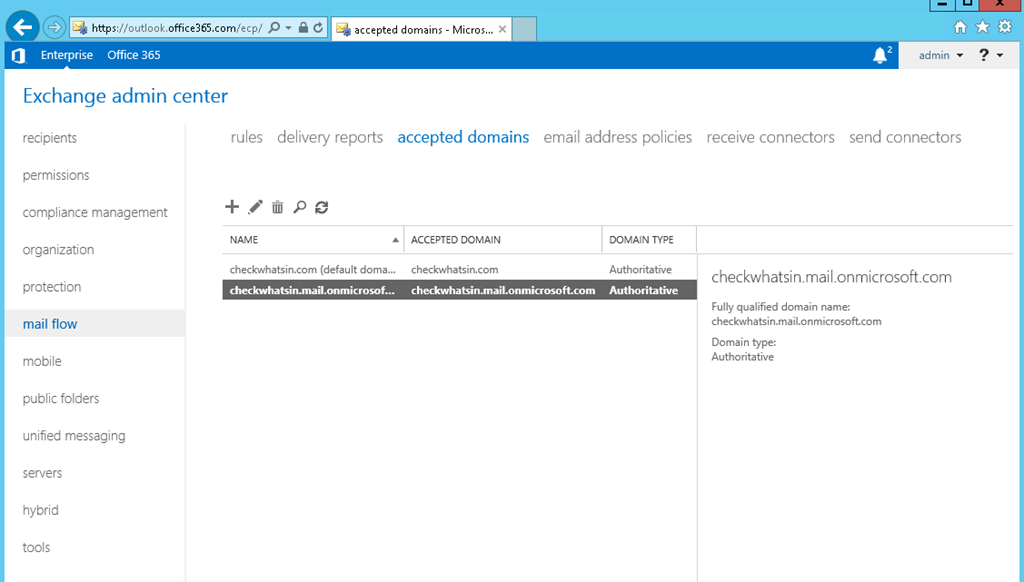Expand address bar autocomplete dropdown arrow
The image size is (1024, 582).
[x=288, y=28]
